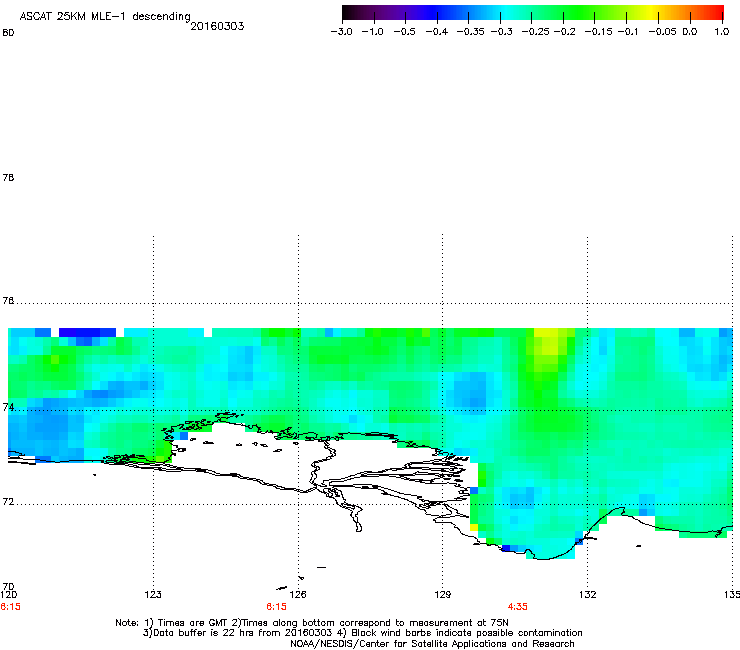Pick the black end of the color bar
This screenshot has width=740, height=650.
348,13
